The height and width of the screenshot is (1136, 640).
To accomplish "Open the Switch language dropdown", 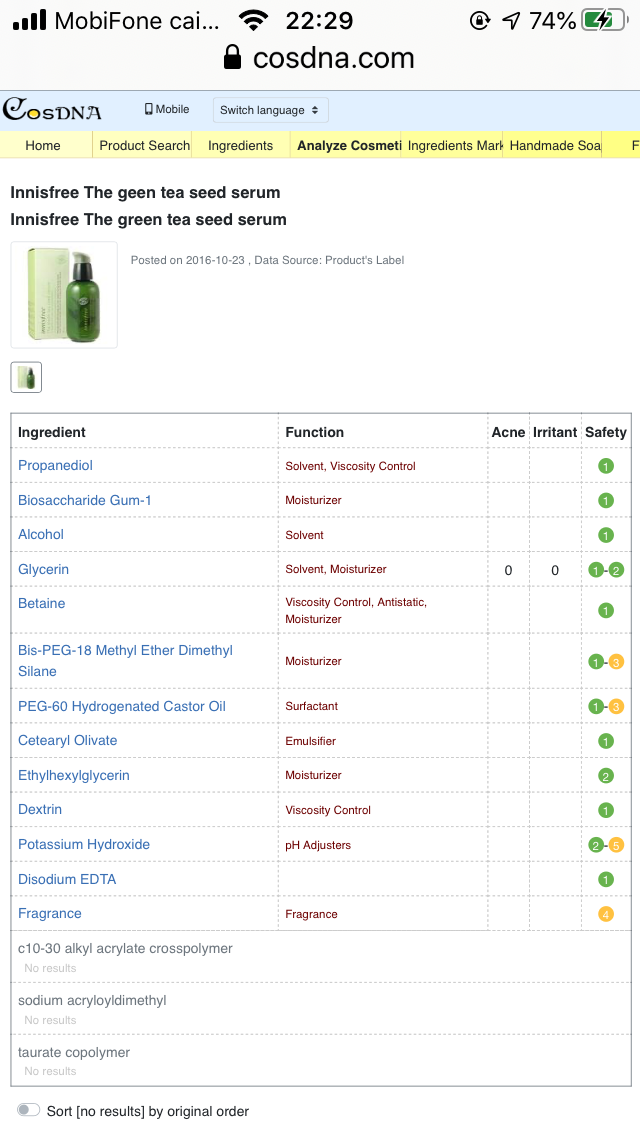I will coord(269,110).
